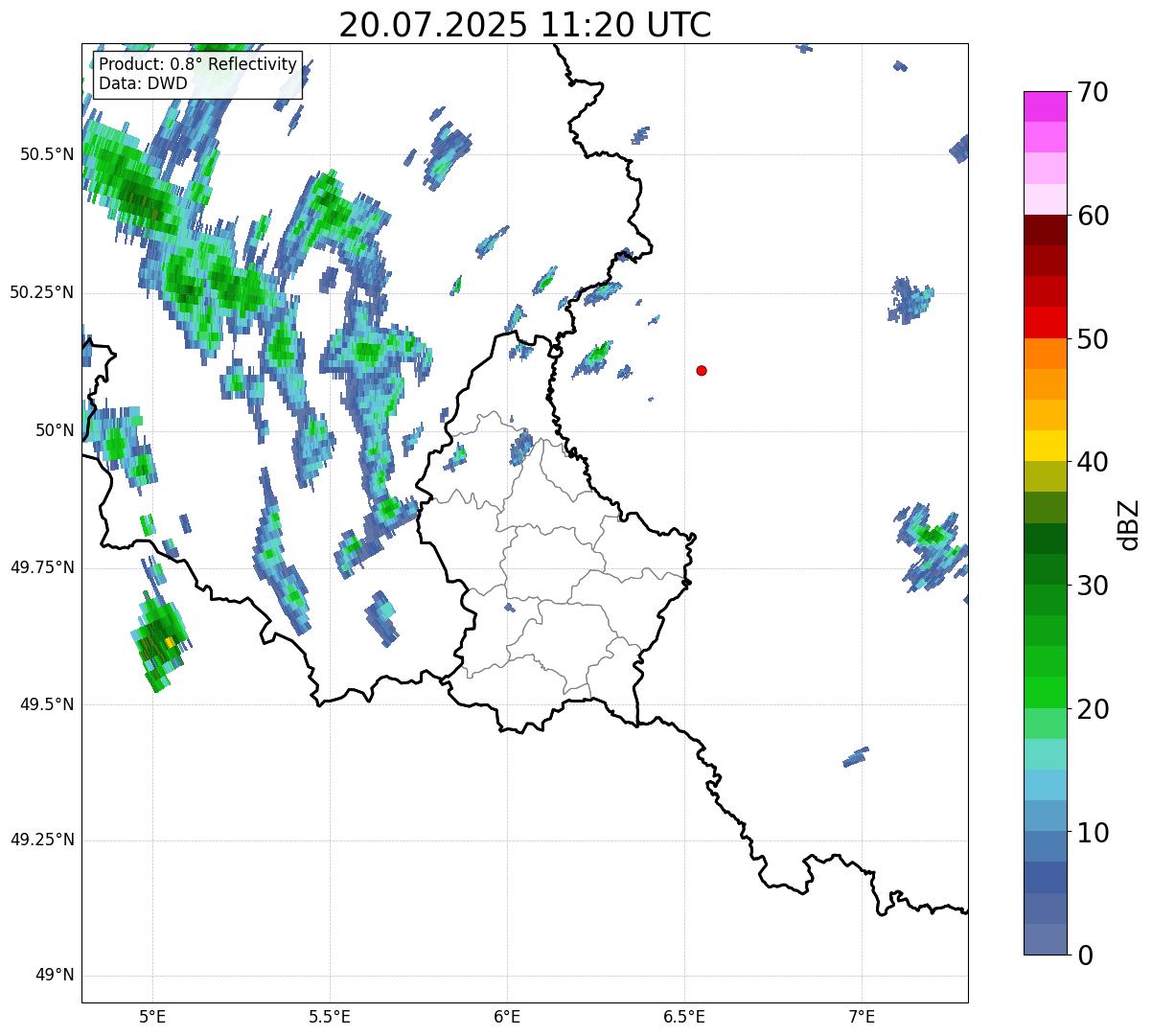
Task: Click the 6°E longitude label
Action: tap(507, 1016)
